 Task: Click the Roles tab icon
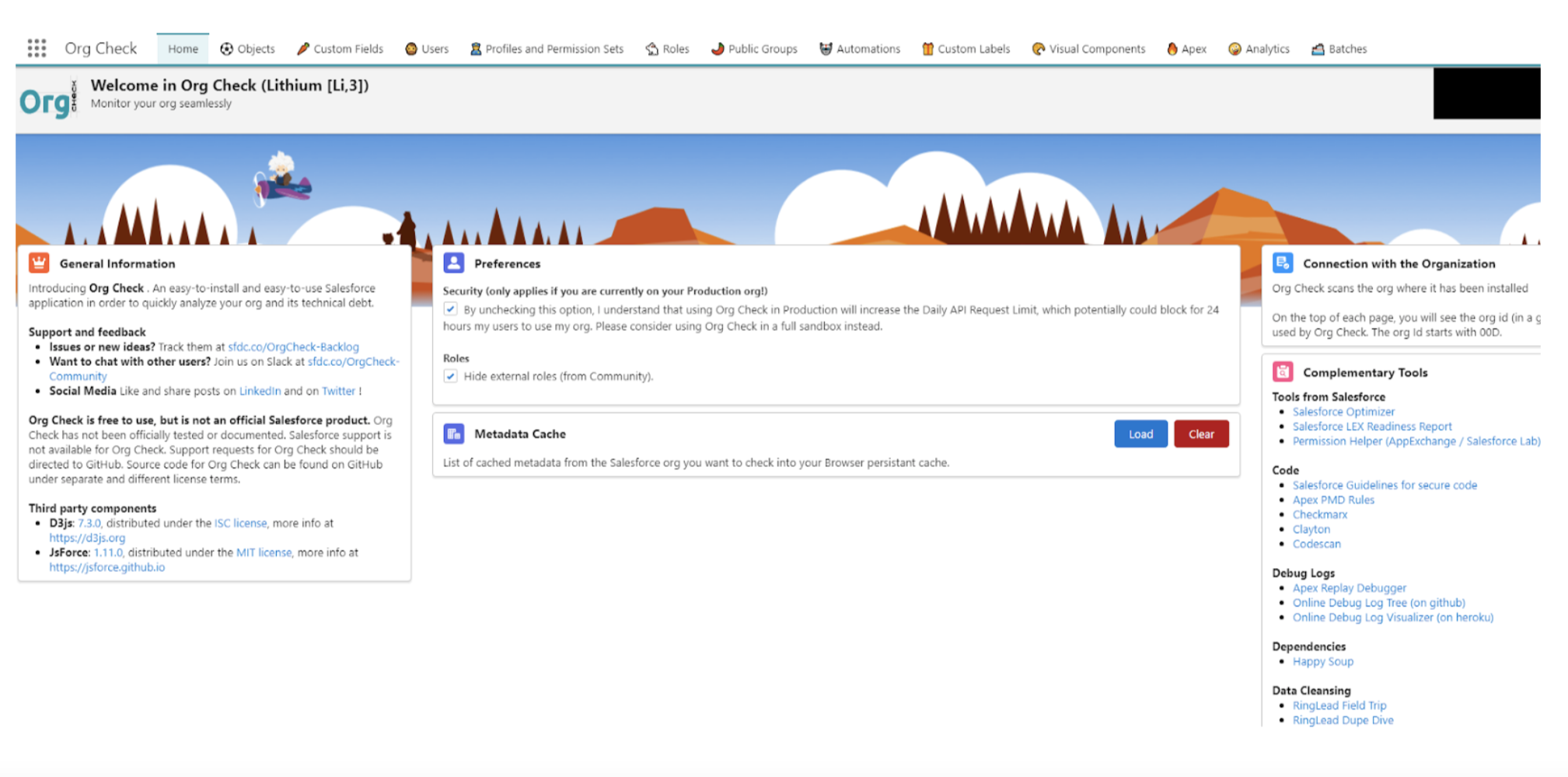coord(651,49)
